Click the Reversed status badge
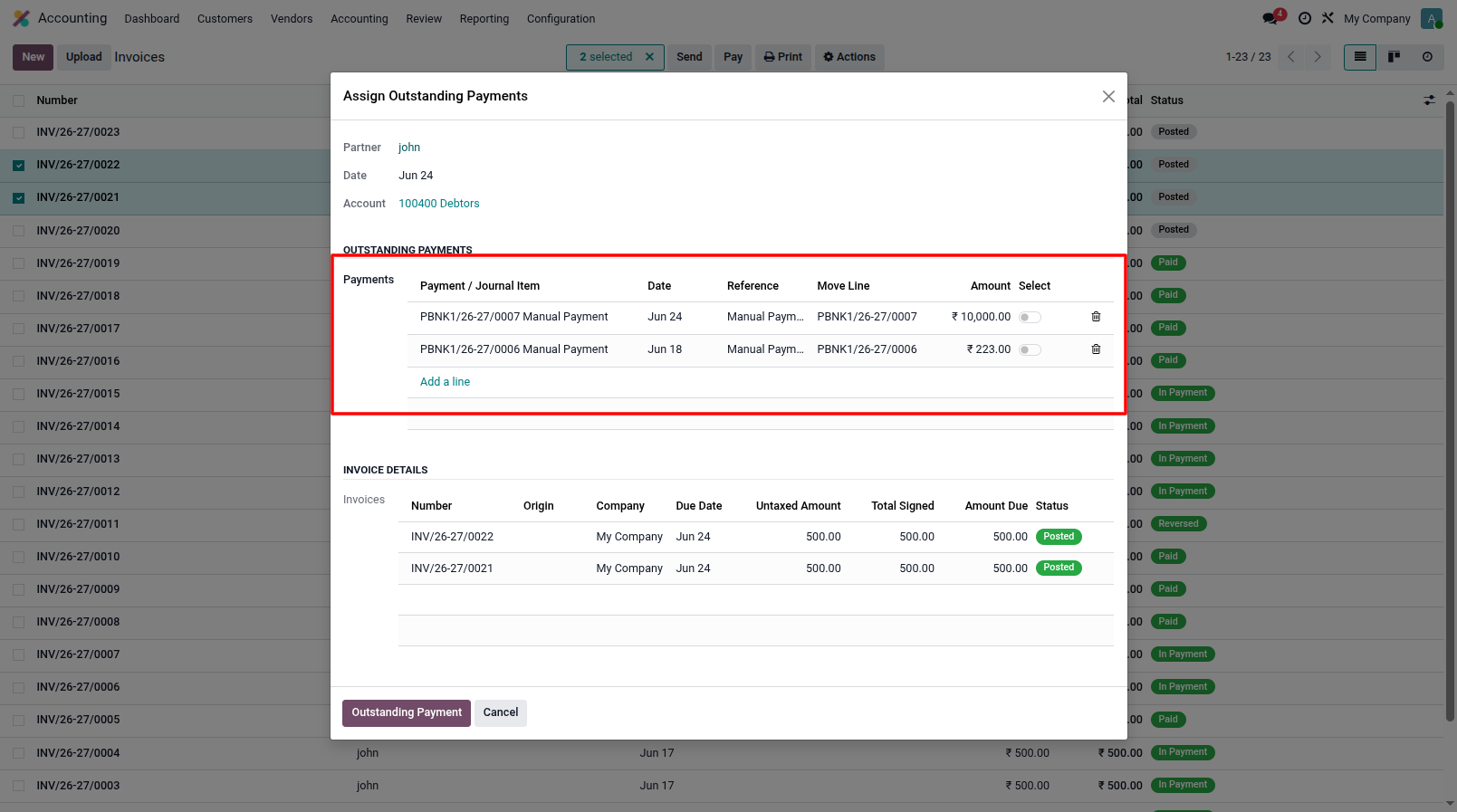This screenshot has width=1457, height=812. 1178,524
